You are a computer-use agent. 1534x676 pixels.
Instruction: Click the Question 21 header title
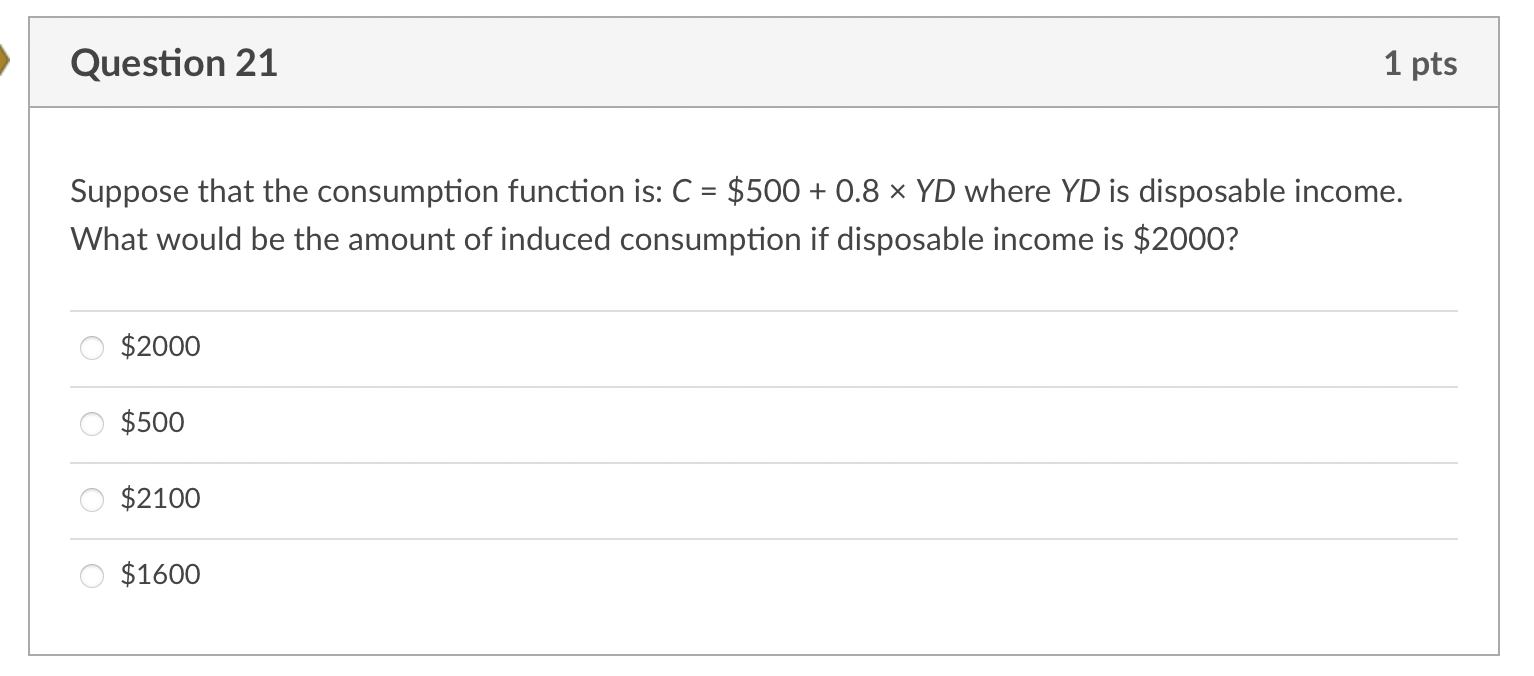(174, 62)
